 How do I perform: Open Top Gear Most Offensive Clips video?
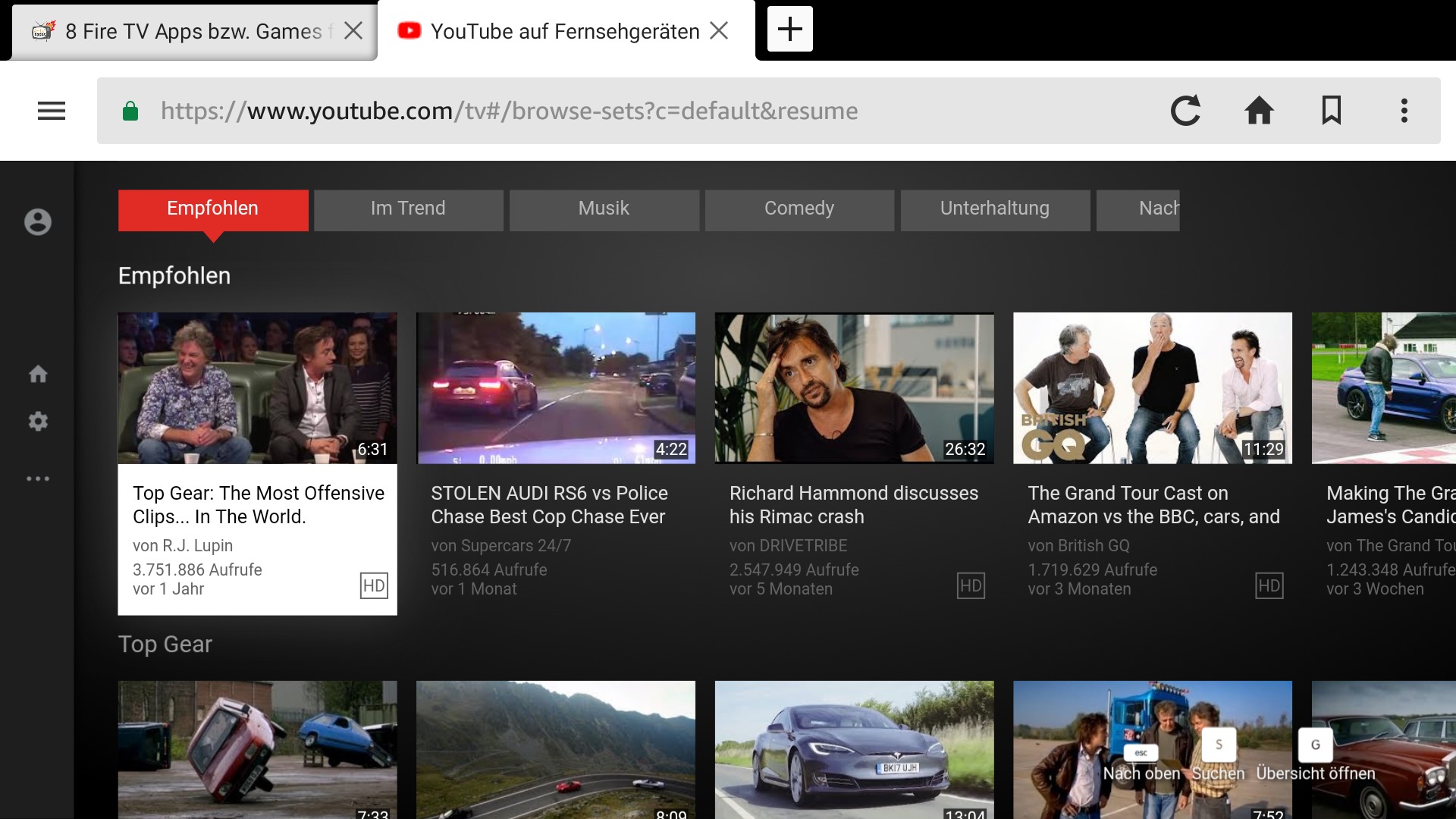pos(257,388)
